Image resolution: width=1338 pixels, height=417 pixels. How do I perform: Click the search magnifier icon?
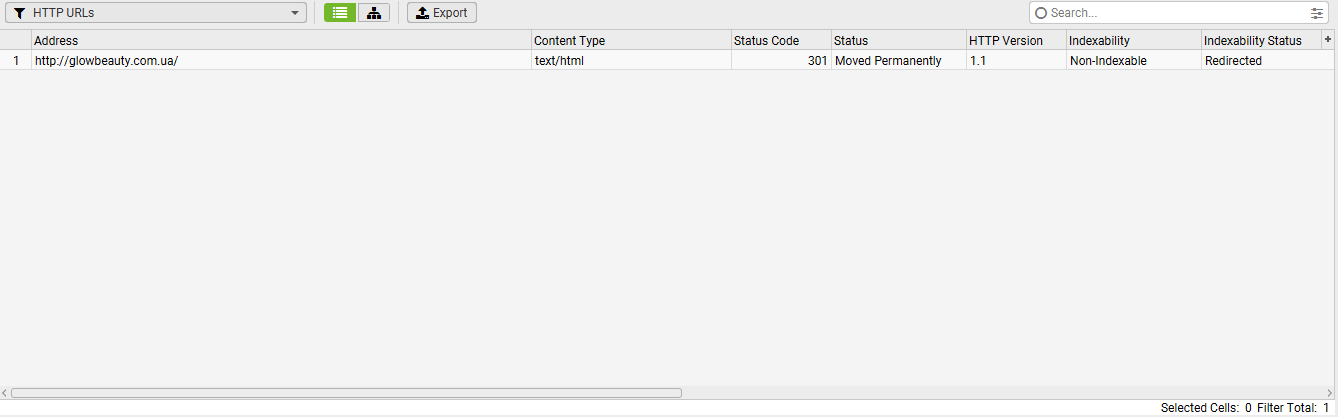[x=1040, y=13]
